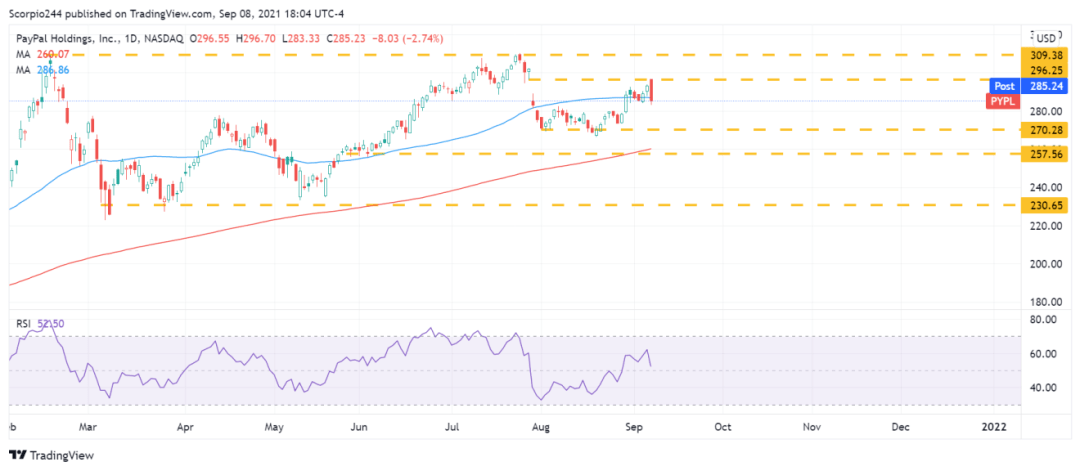Click the large red last candlestick
The width and height of the screenshot is (1080, 471).
pyautogui.click(x=652, y=90)
